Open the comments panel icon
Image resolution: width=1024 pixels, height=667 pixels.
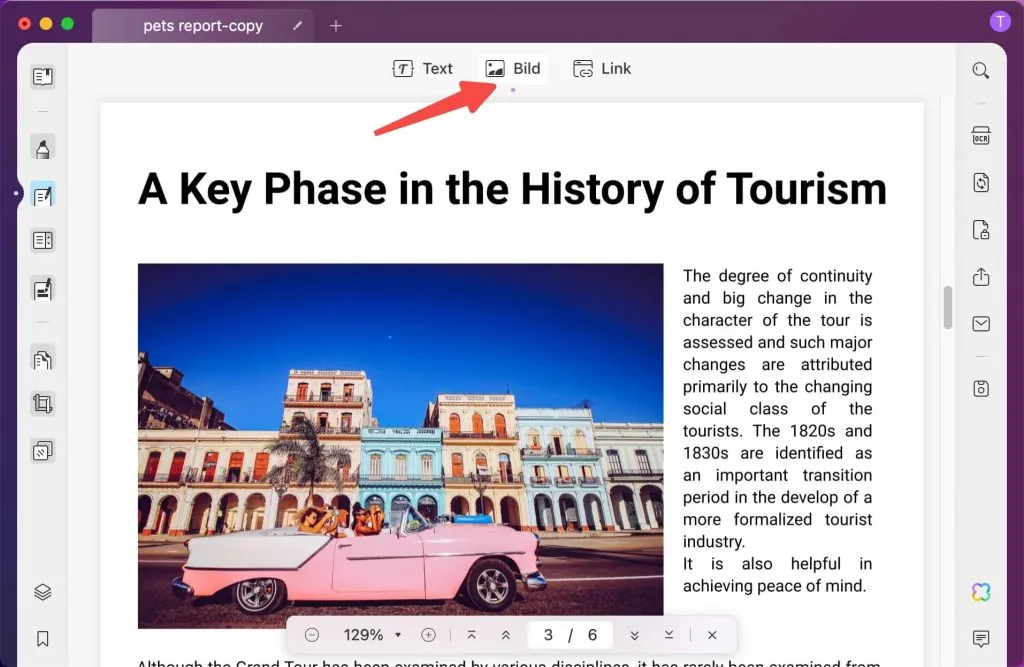coord(980,638)
